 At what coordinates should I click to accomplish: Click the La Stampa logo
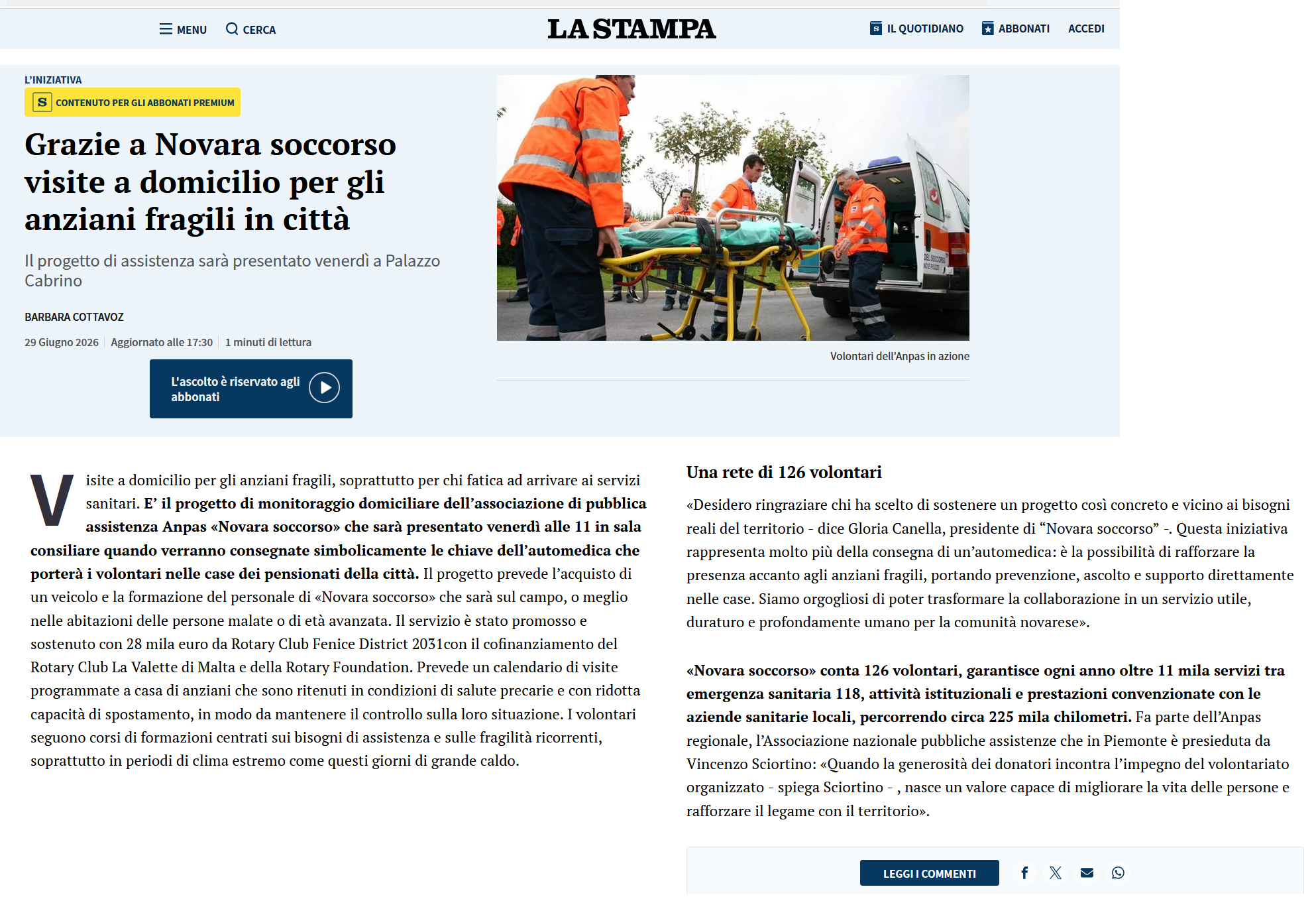point(631,29)
